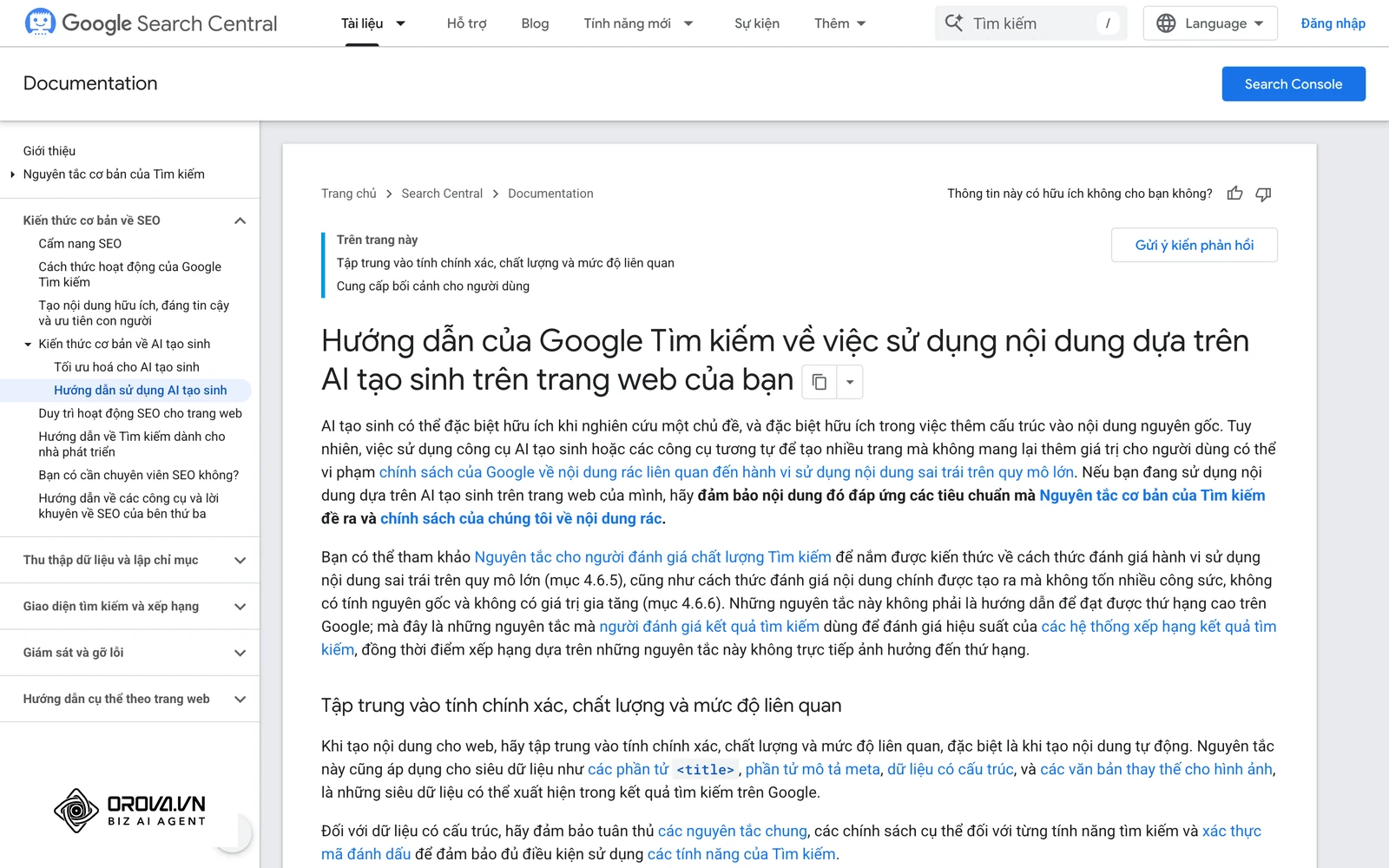Open the Tài liệu dropdown arrow
Image resolution: width=1389 pixels, height=868 pixels.
(x=400, y=23)
